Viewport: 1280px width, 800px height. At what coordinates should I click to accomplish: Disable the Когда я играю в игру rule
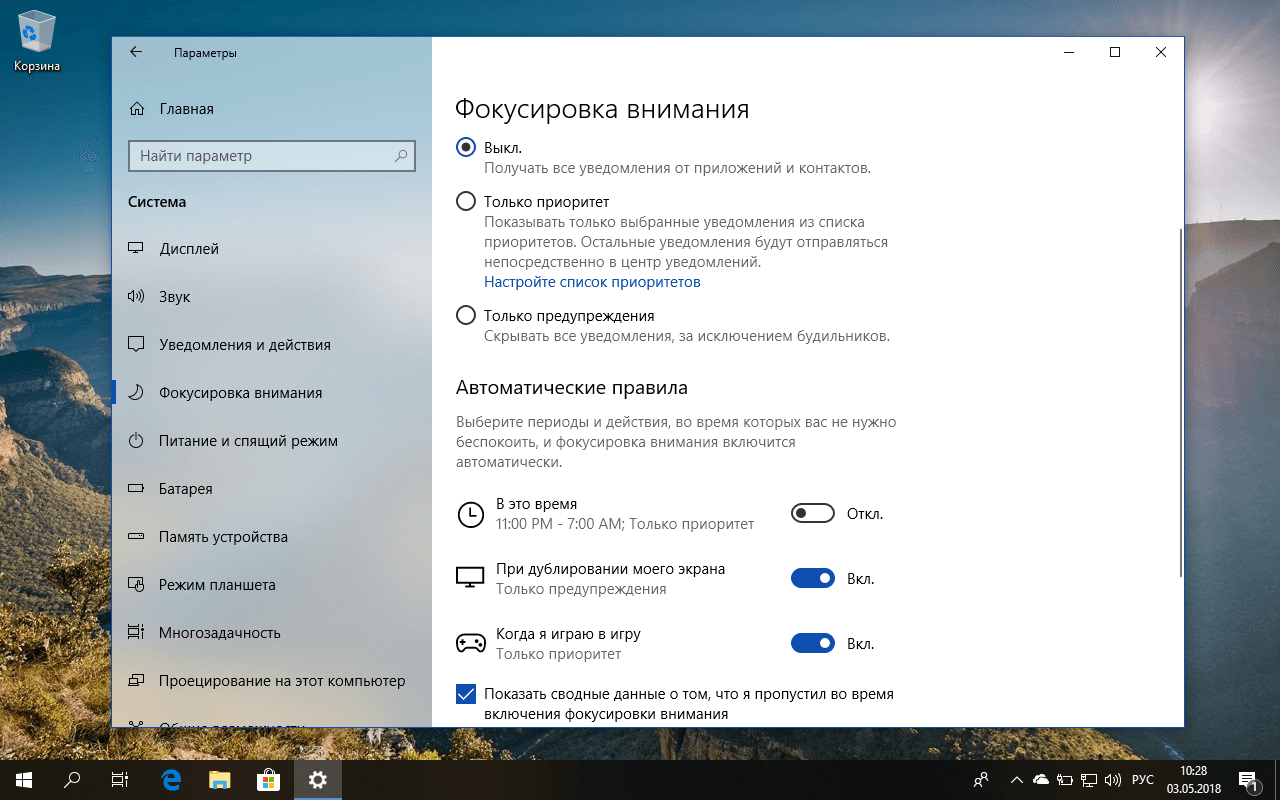click(x=812, y=643)
